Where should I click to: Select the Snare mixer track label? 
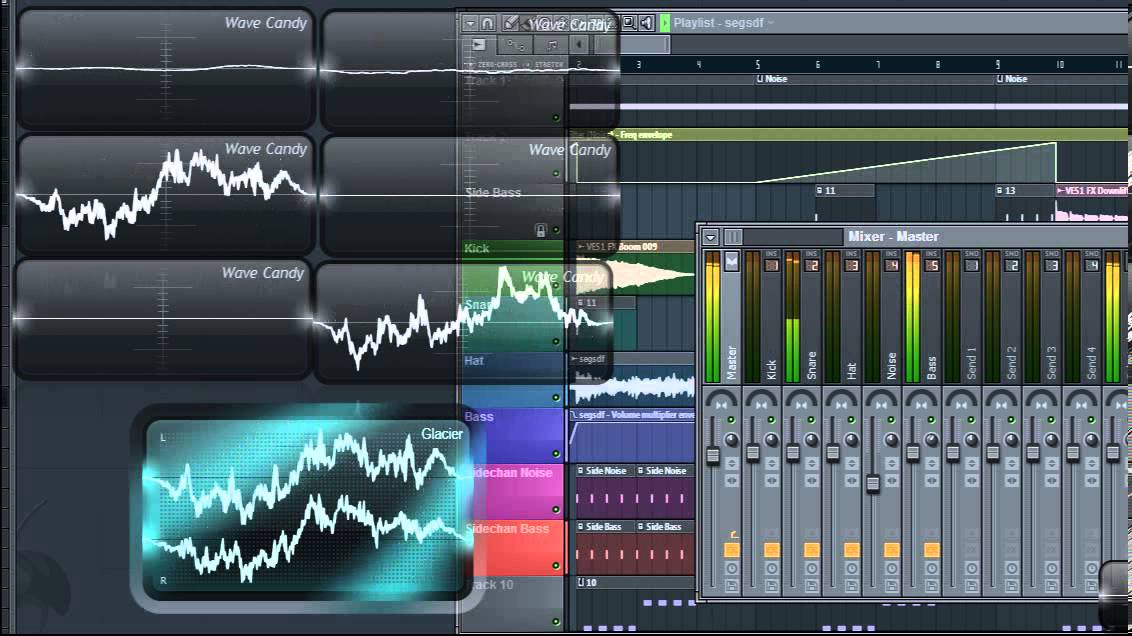coord(811,366)
